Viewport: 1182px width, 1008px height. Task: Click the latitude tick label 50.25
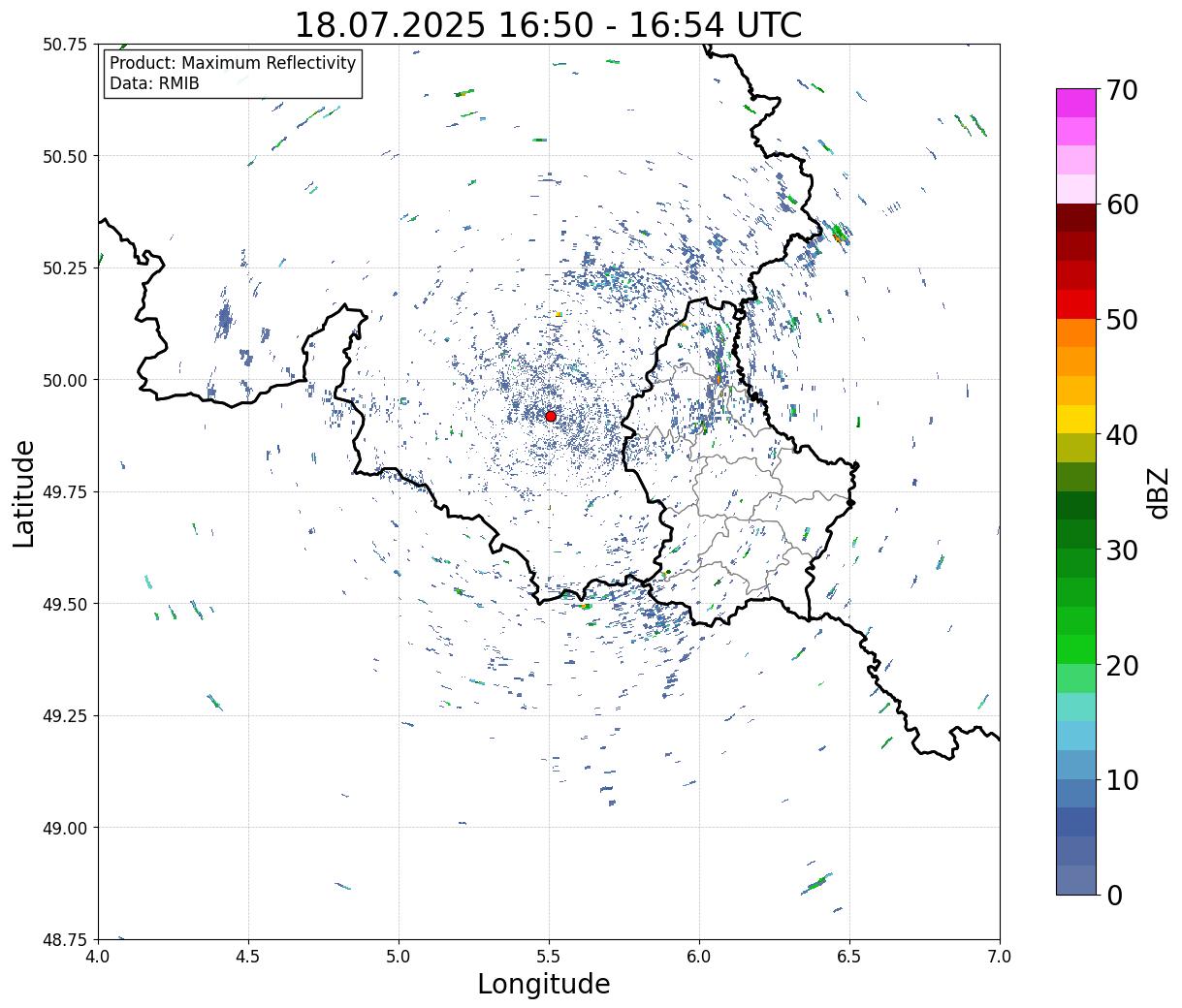65,268
